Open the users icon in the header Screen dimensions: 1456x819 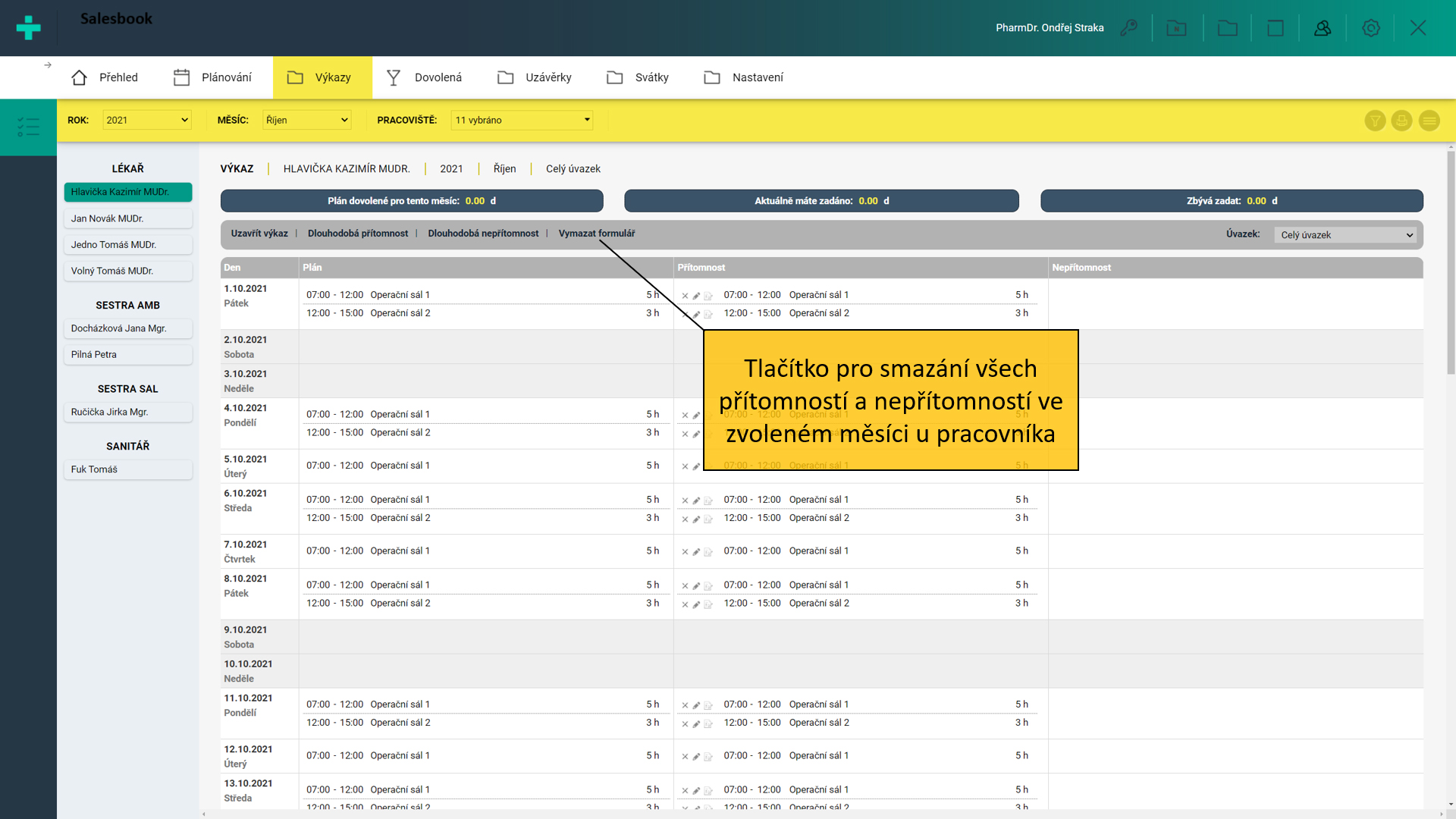click(1323, 28)
